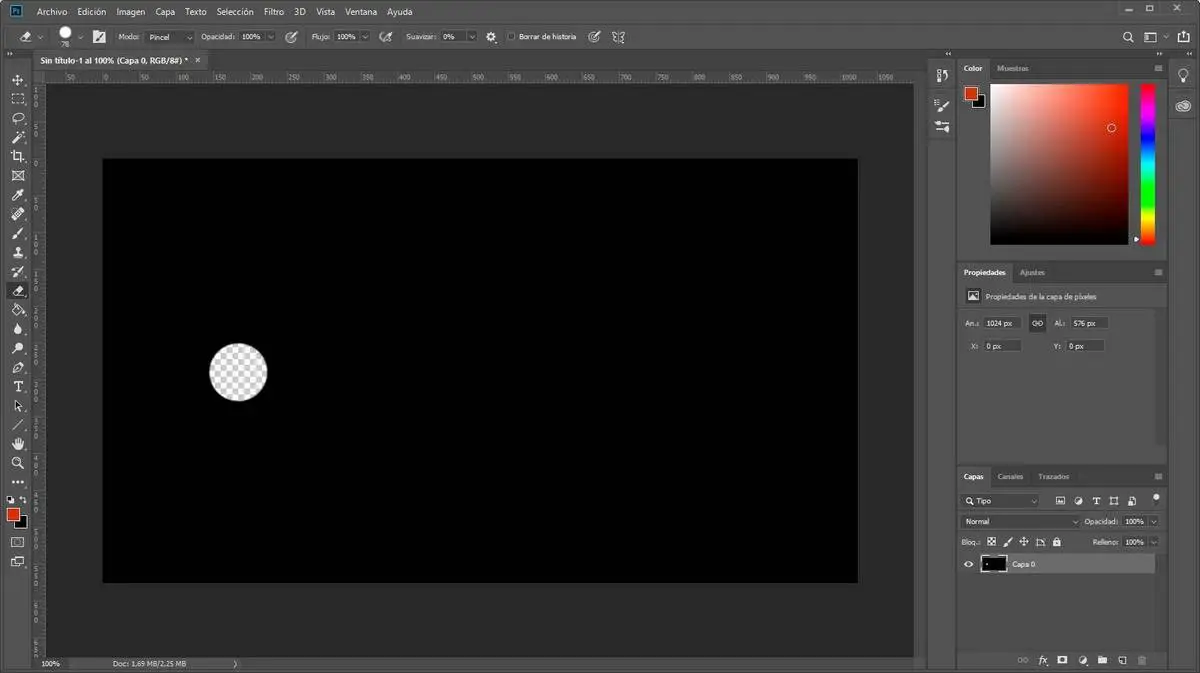Image resolution: width=1200 pixels, height=673 pixels.
Task: Open the Creative Cloud Libraries panel icon
Action: tap(1184, 106)
